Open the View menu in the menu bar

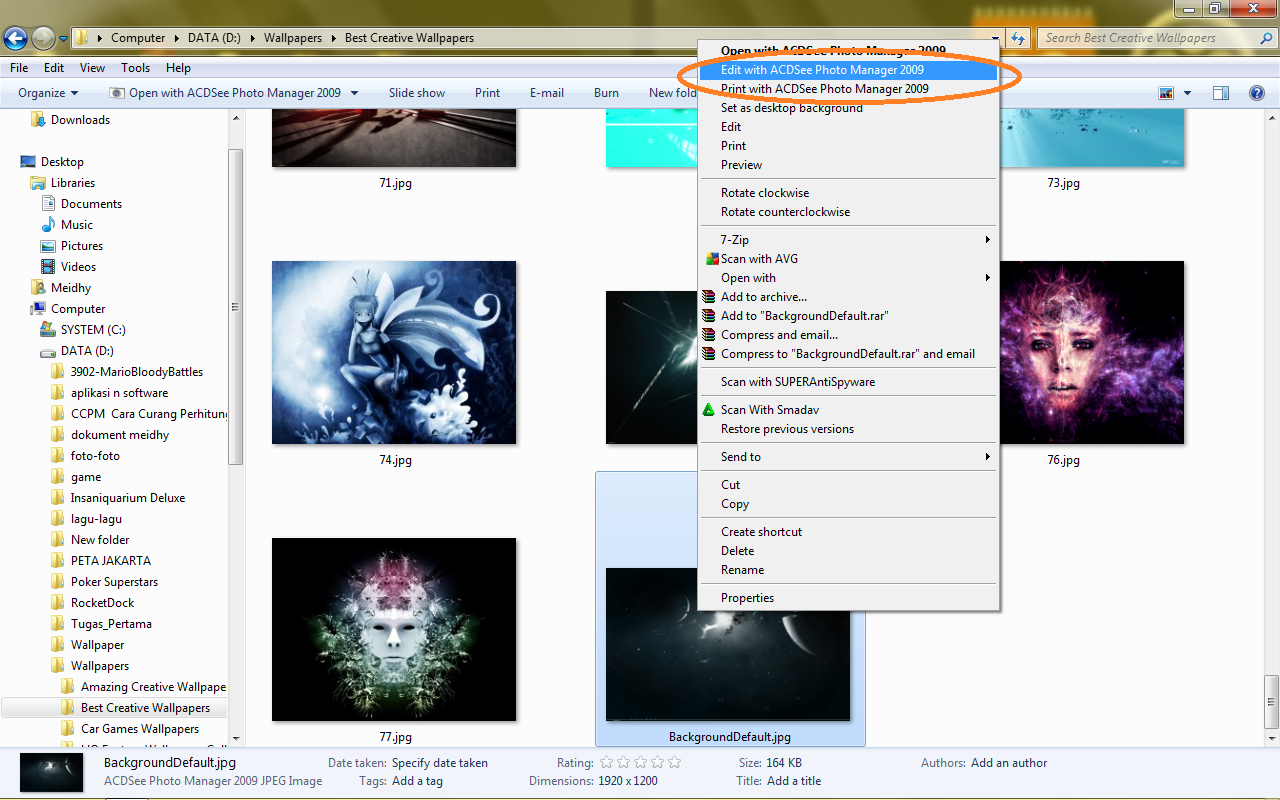93,68
